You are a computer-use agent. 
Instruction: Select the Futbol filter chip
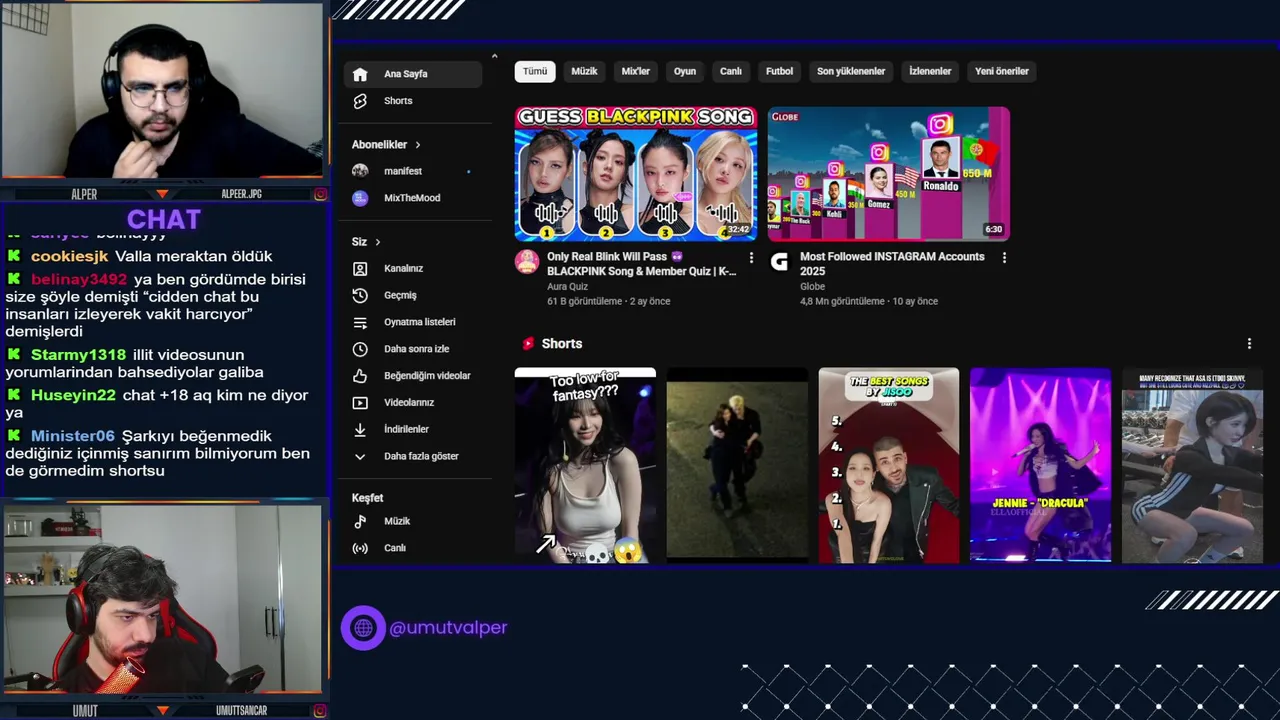click(x=780, y=71)
